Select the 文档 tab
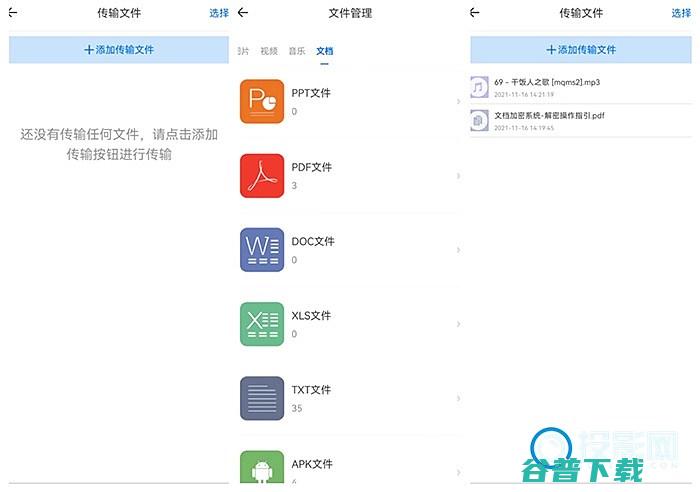Screen dimensions: 700x492 325,51
